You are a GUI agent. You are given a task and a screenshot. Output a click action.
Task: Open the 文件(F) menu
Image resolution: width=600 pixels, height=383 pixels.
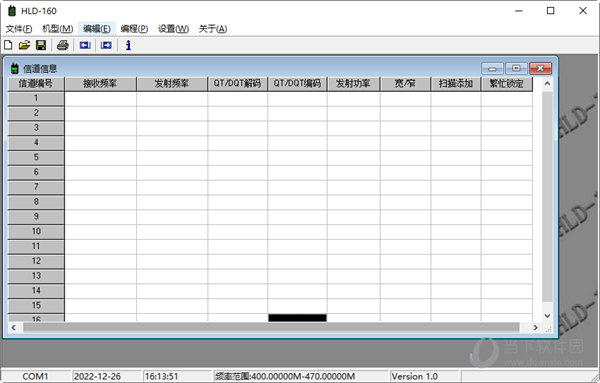19,29
